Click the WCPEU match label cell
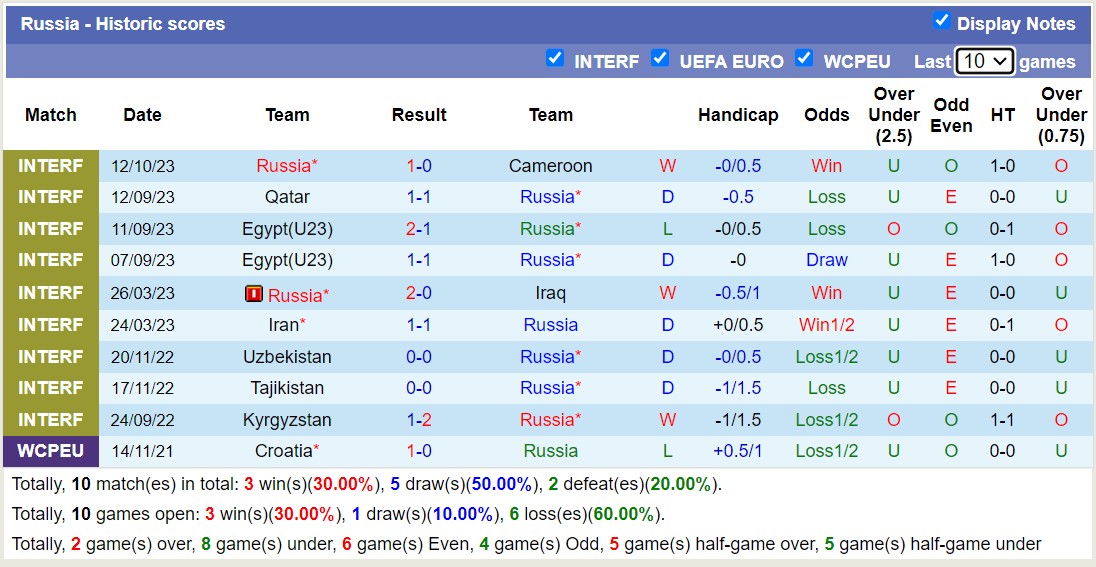The width and height of the screenshot is (1096, 567). click(51, 451)
